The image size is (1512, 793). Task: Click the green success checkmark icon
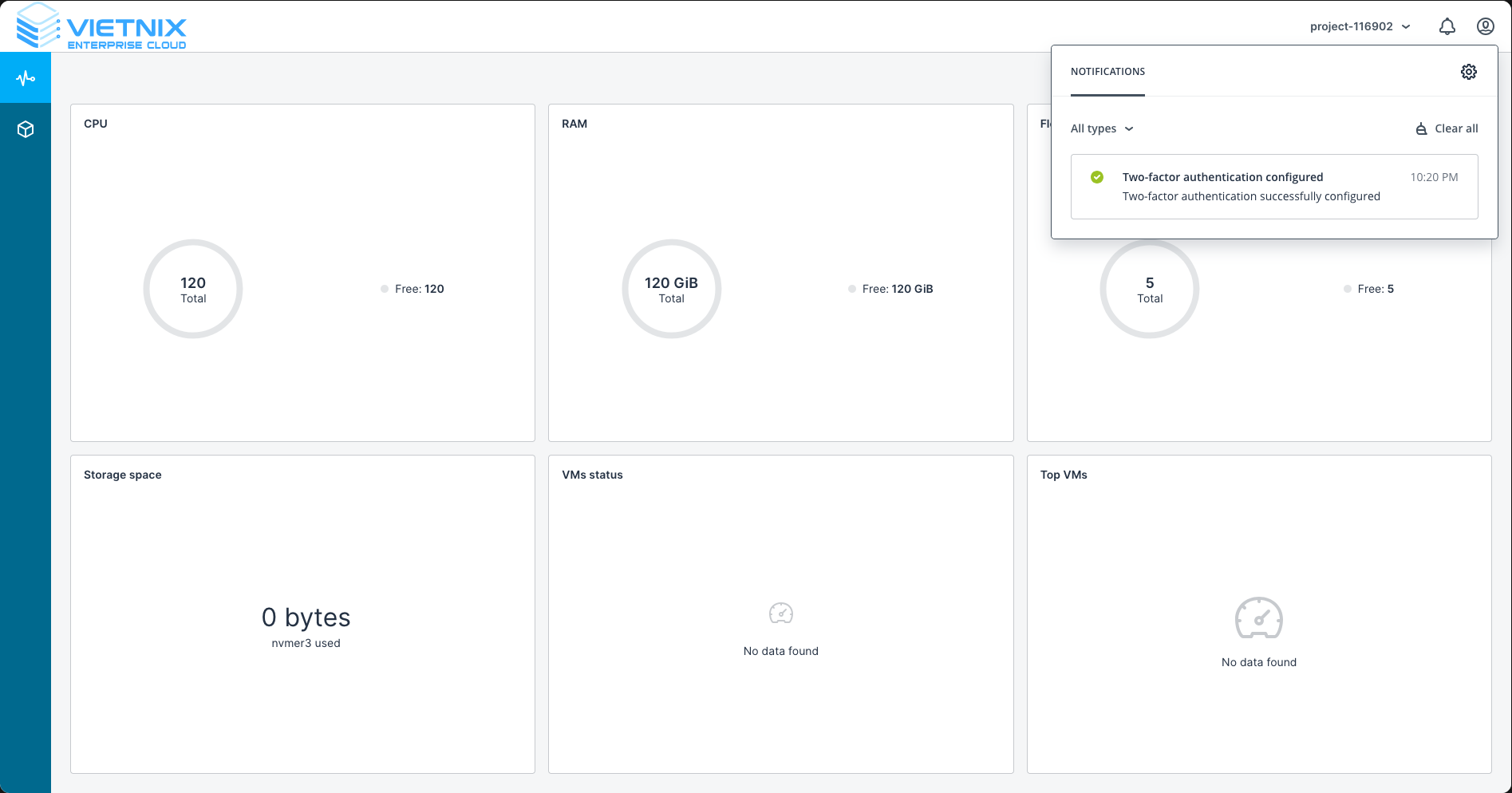[x=1097, y=177]
